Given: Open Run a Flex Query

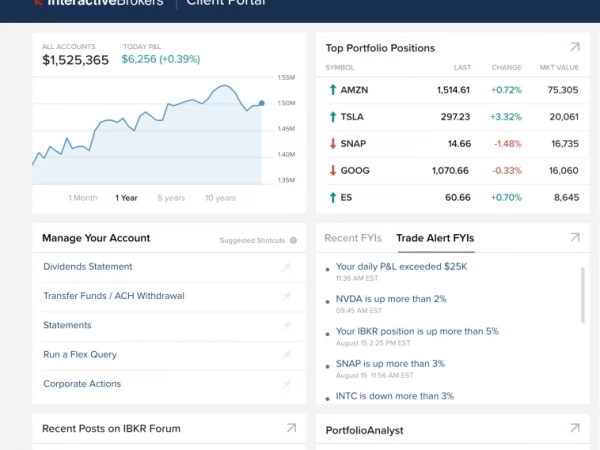Looking at the screenshot, I should pyautogui.click(x=80, y=354).
